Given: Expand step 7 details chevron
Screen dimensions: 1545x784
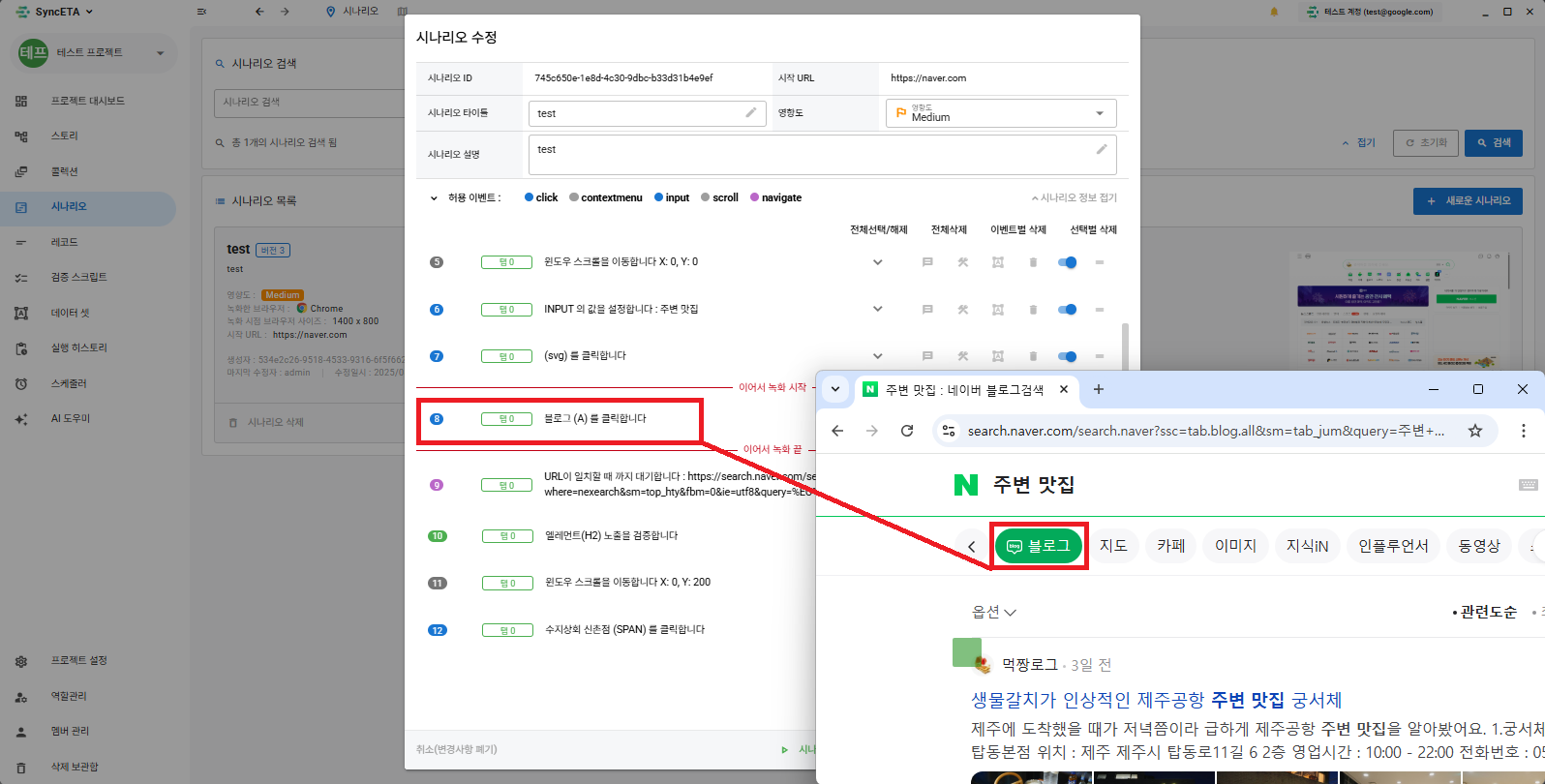Looking at the screenshot, I should pos(878,356).
